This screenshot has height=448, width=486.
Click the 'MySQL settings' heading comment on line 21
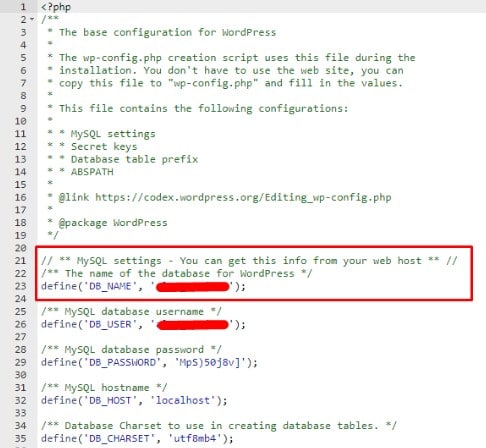click(x=249, y=261)
